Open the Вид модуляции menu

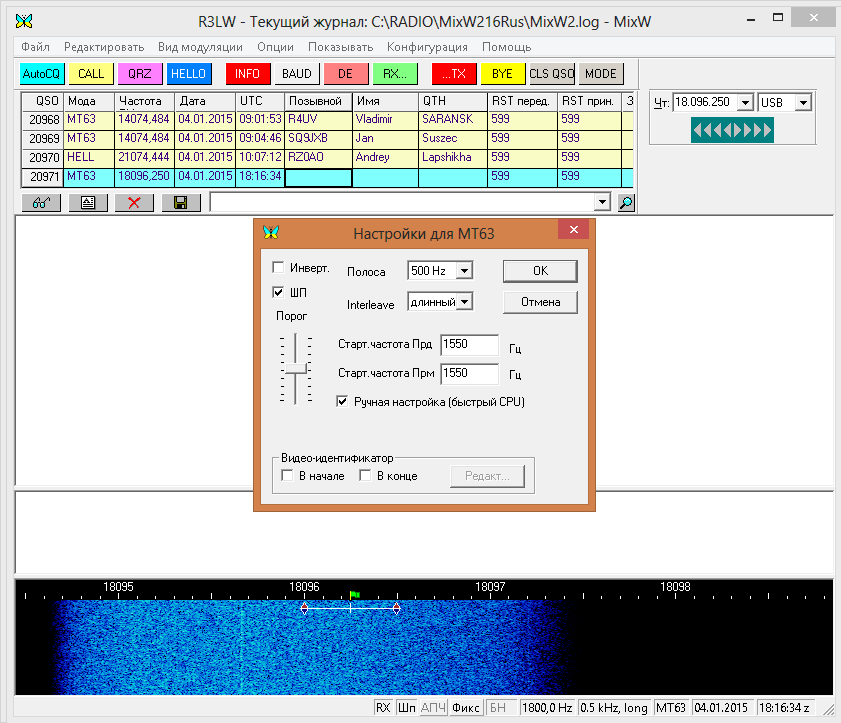[x=200, y=47]
